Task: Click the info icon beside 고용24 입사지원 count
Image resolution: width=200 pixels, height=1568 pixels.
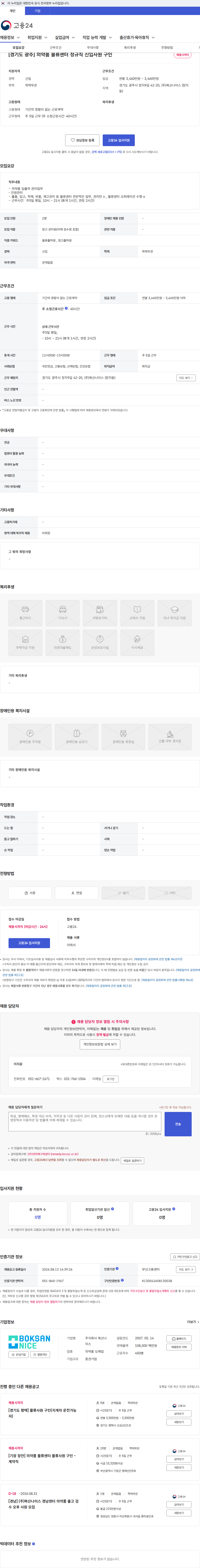Action: coord(174,1209)
